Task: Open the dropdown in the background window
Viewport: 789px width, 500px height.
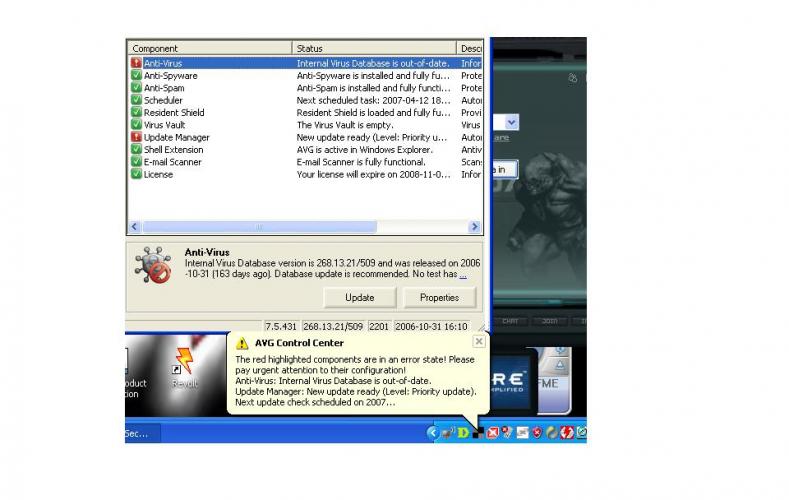Action: [512, 122]
